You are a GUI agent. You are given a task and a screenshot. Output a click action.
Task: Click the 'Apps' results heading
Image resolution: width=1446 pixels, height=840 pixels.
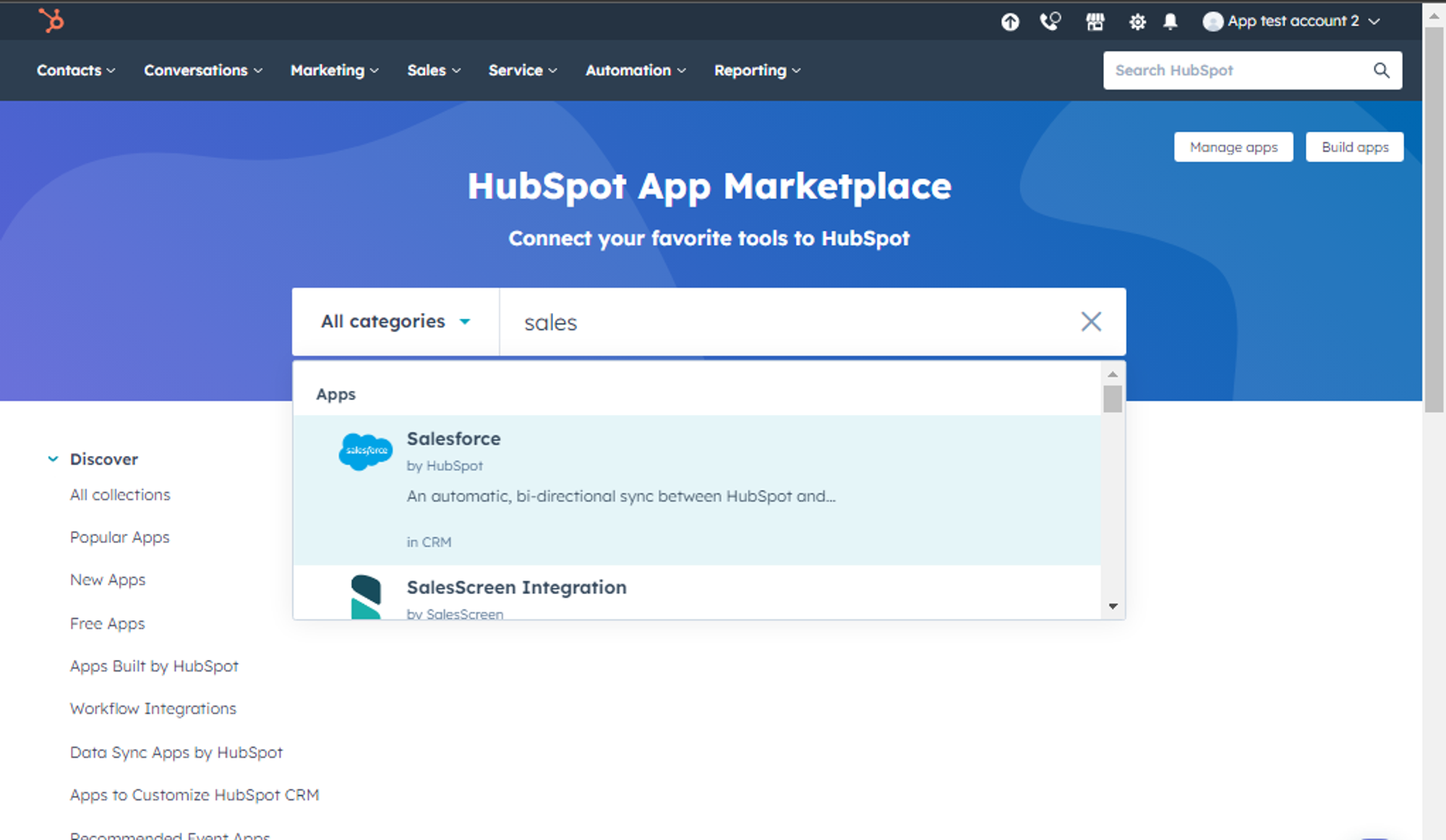pyautogui.click(x=336, y=395)
